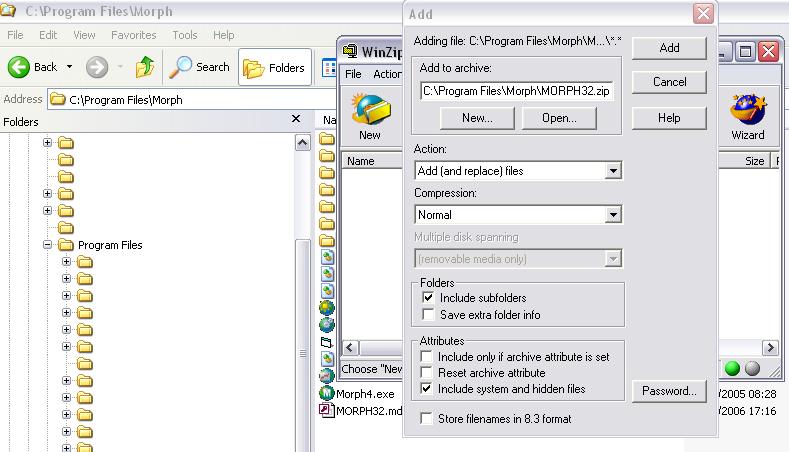Enable Save extra folder info
This screenshot has width=789, height=452.
click(x=428, y=314)
